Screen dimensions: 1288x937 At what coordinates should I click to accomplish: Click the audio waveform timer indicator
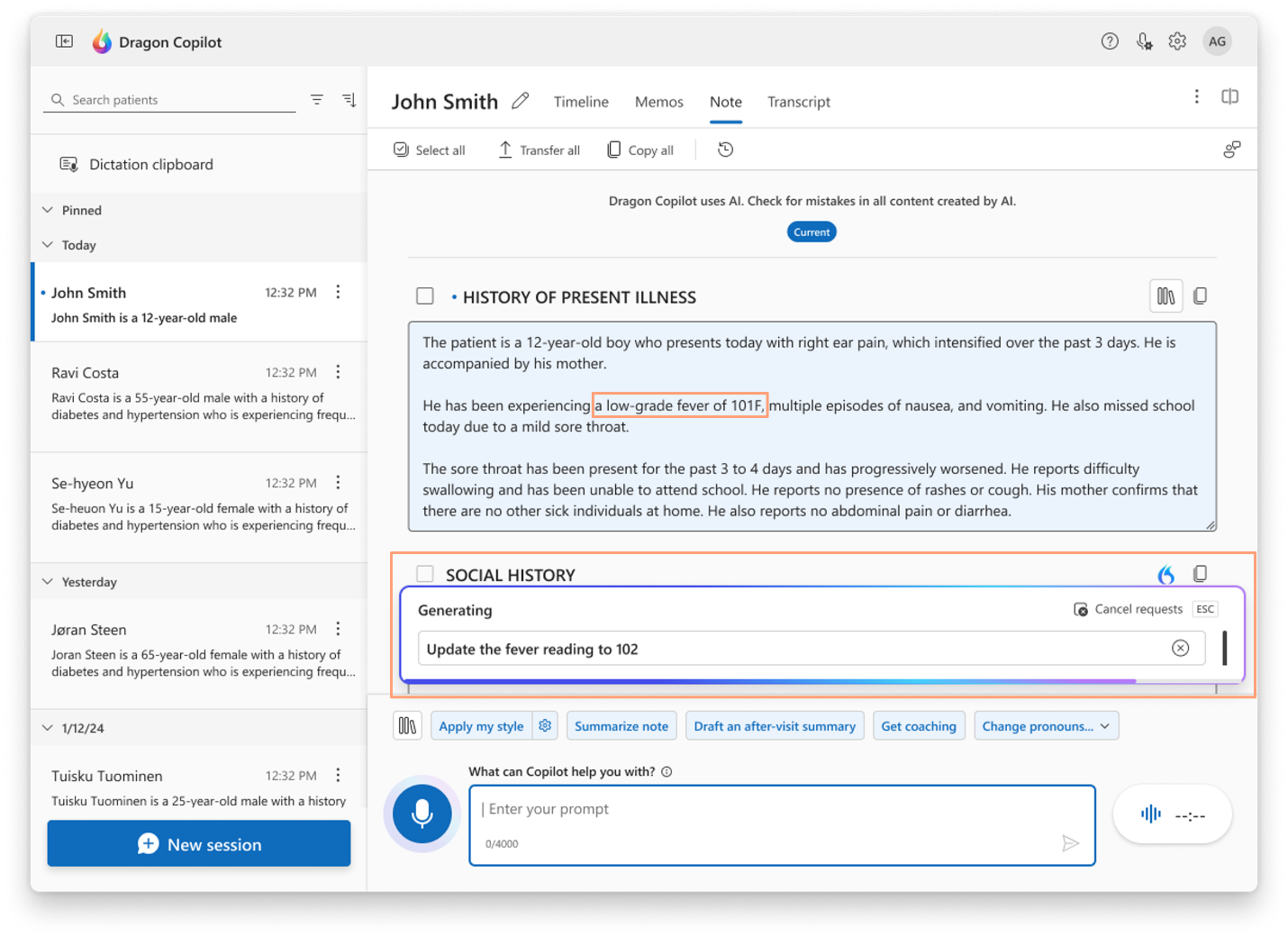coord(1172,815)
